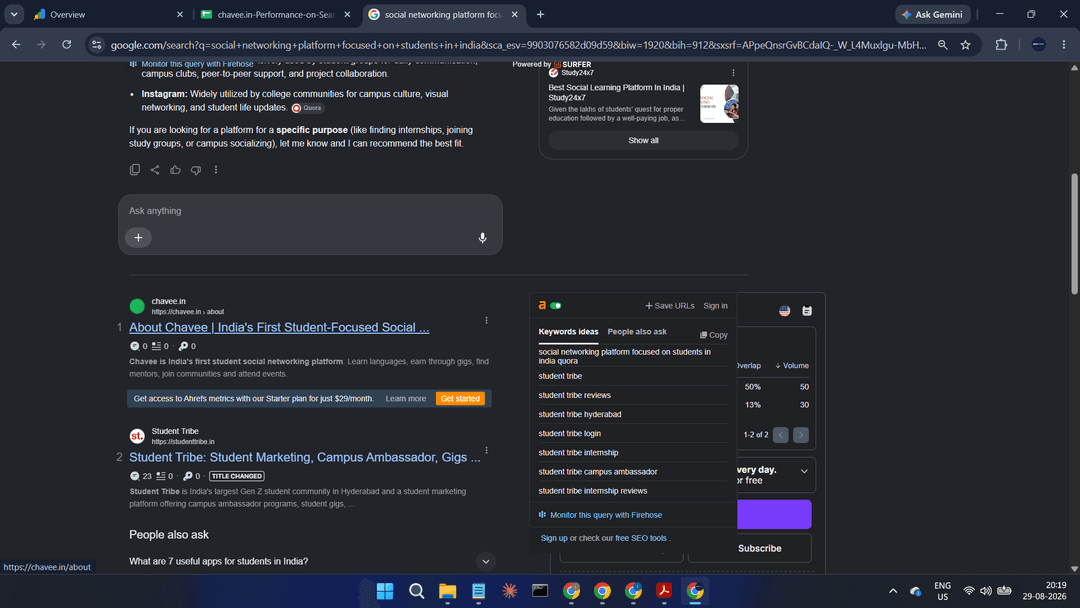This screenshot has width=1080, height=608.
Task: Open Student Tribe search result title
Action: 304,457
